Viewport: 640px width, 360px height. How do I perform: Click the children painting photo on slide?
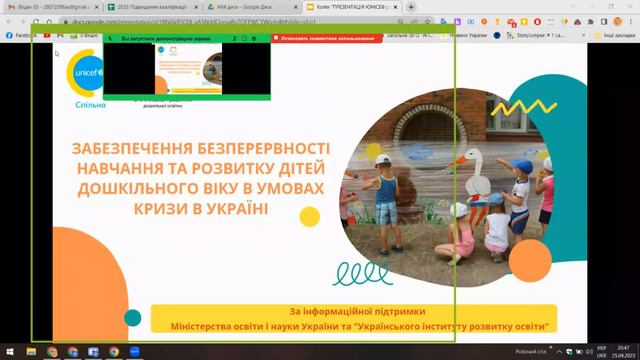point(447,188)
